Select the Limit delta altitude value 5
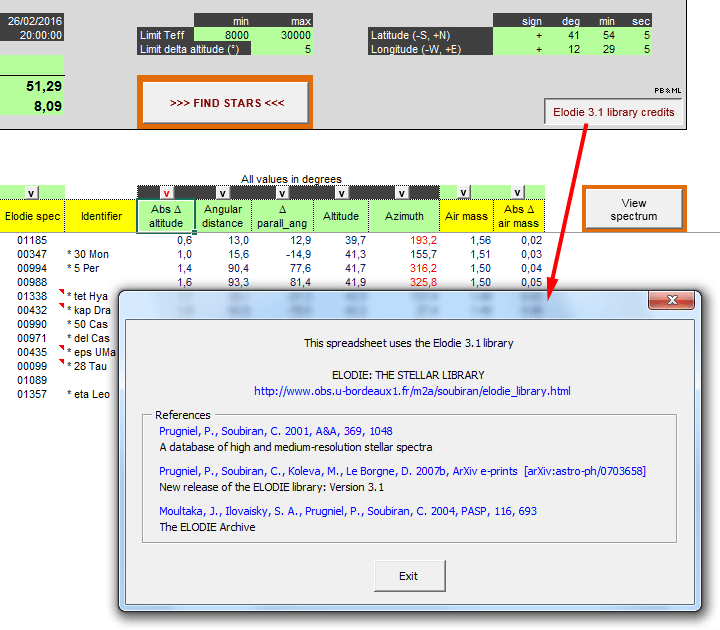This screenshot has height=630, width=720. pos(282,49)
